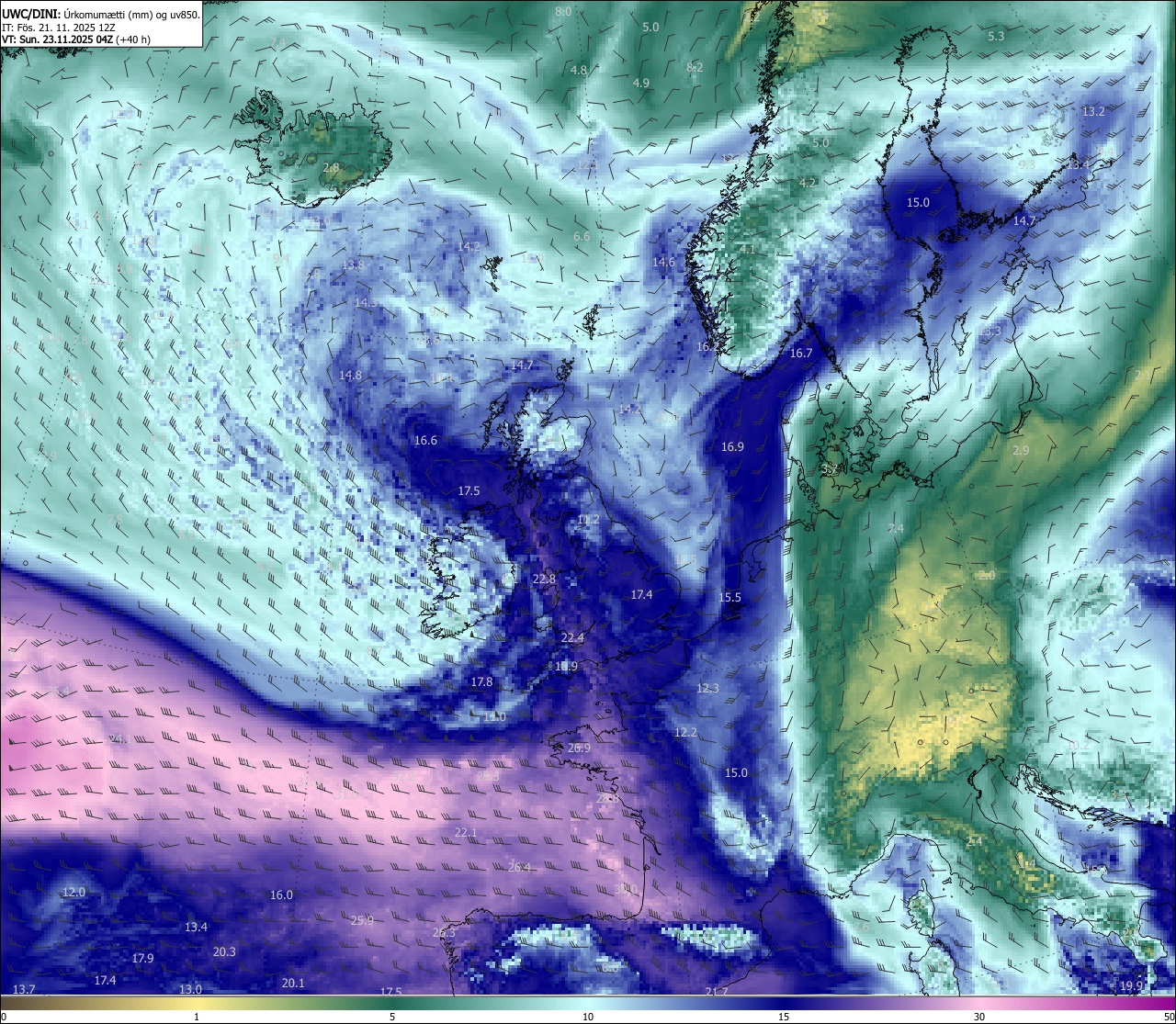1176x1024 pixels.
Task: Click the colorbar tick label '50'
Action: tap(1168, 1017)
